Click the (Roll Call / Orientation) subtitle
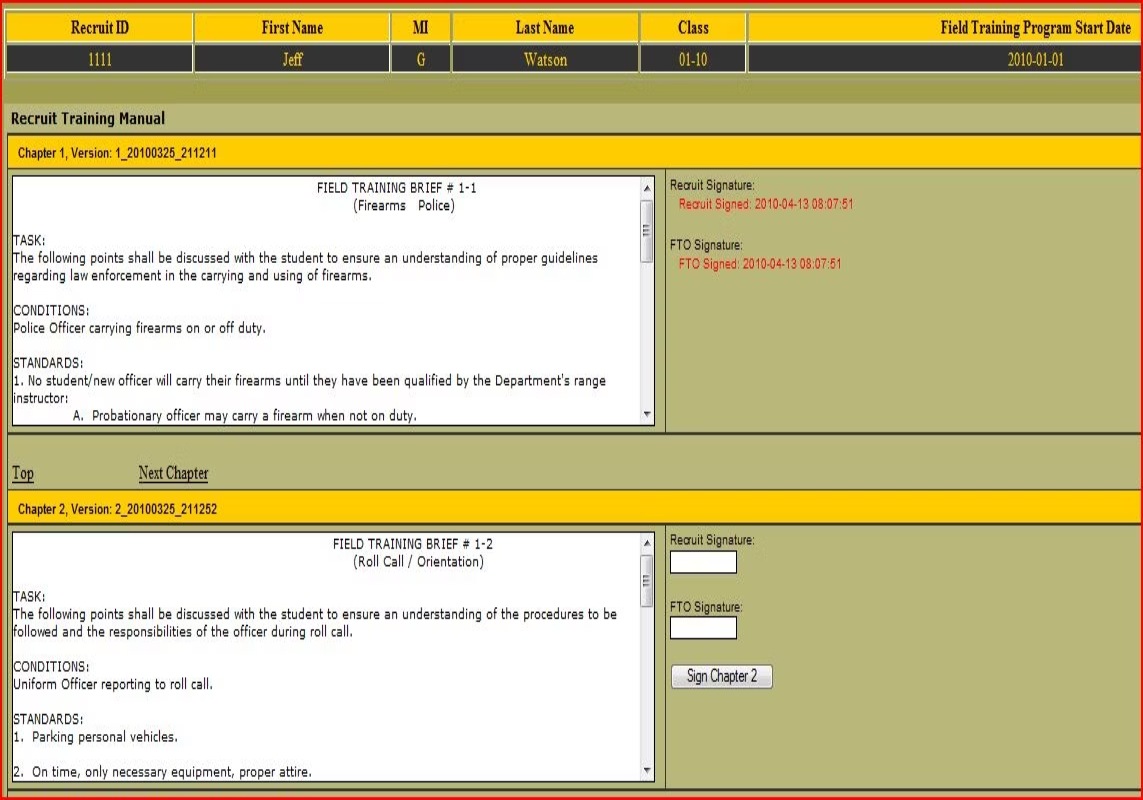The image size is (1143, 800). 418,562
